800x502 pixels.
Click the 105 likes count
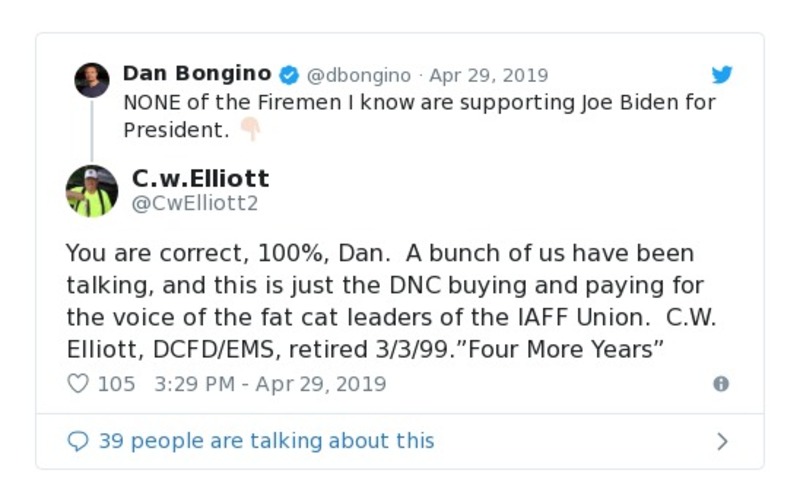click(x=116, y=384)
